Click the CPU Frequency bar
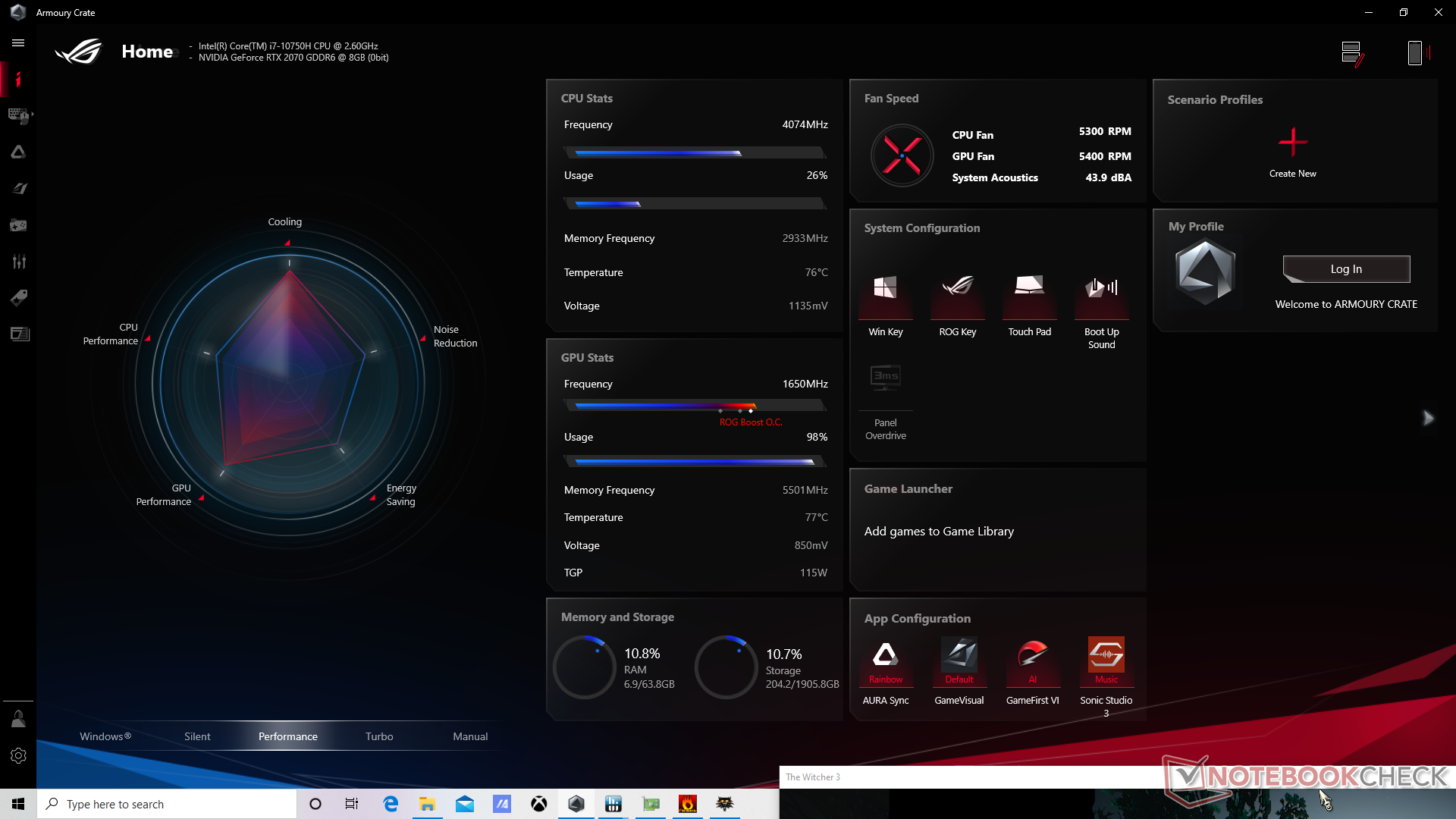The height and width of the screenshot is (819, 1456). [x=695, y=153]
